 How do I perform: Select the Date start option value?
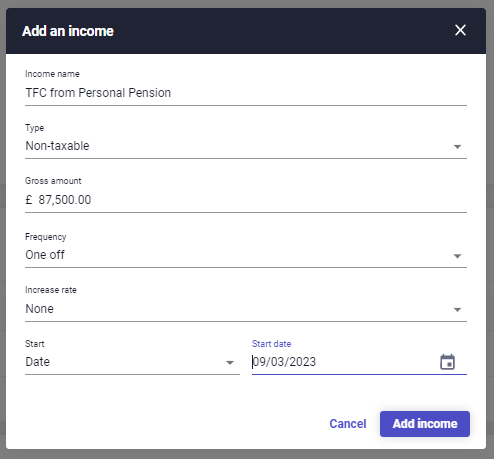click(x=37, y=362)
